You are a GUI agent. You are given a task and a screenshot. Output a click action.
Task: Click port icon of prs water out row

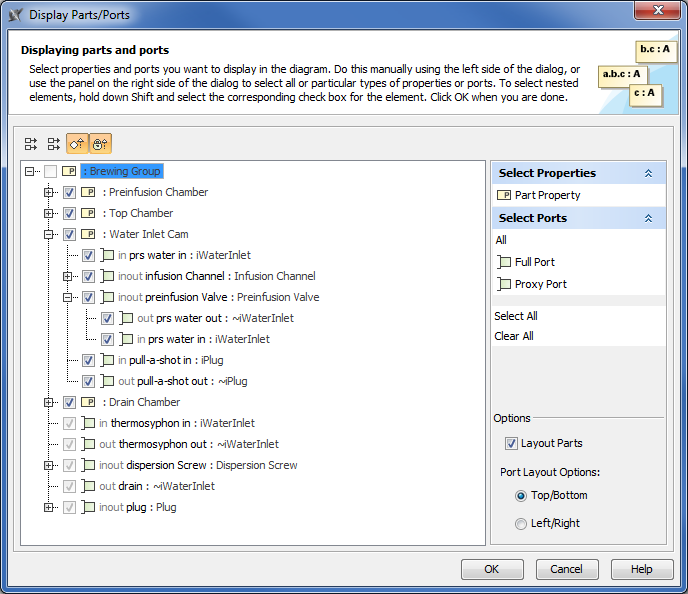click(126, 318)
